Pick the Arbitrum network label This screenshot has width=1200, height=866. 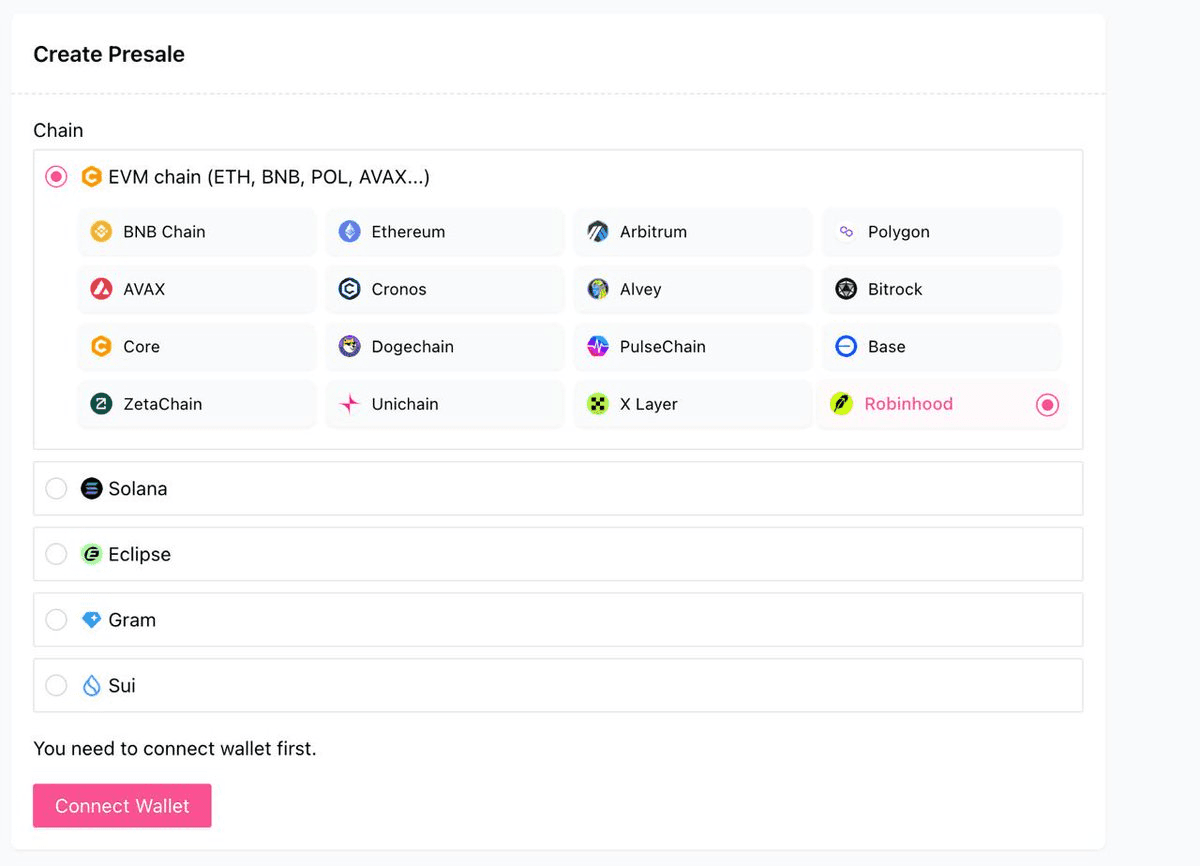(x=653, y=232)
